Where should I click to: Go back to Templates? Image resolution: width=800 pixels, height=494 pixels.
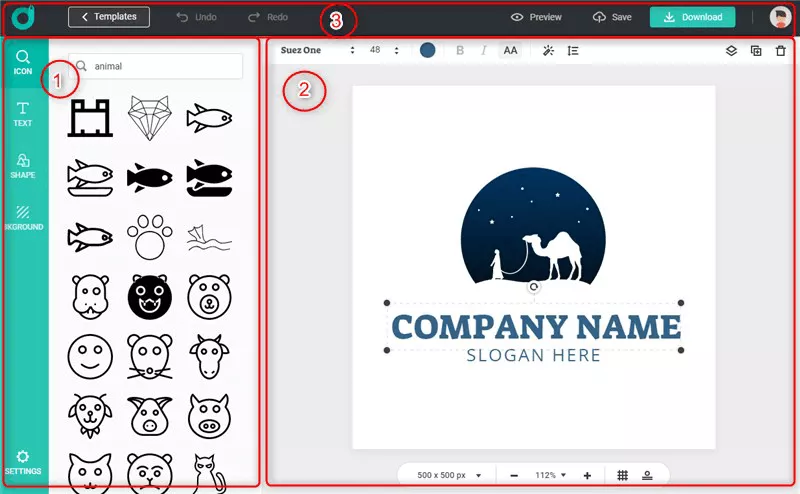point(109,17)
